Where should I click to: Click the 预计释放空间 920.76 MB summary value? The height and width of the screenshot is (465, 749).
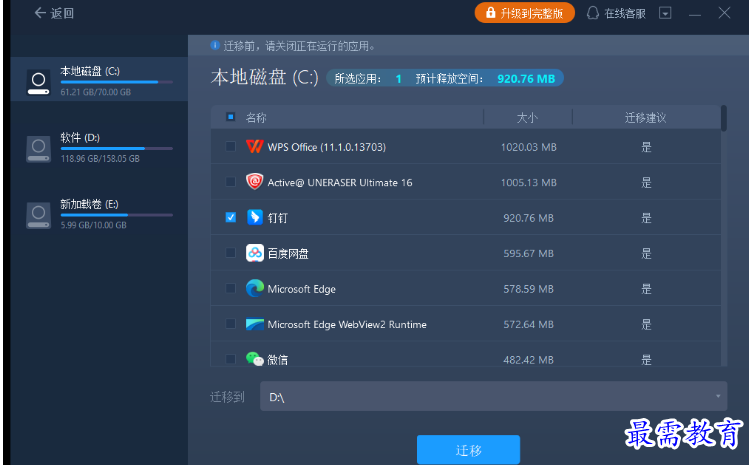click(x=526, y=79)
